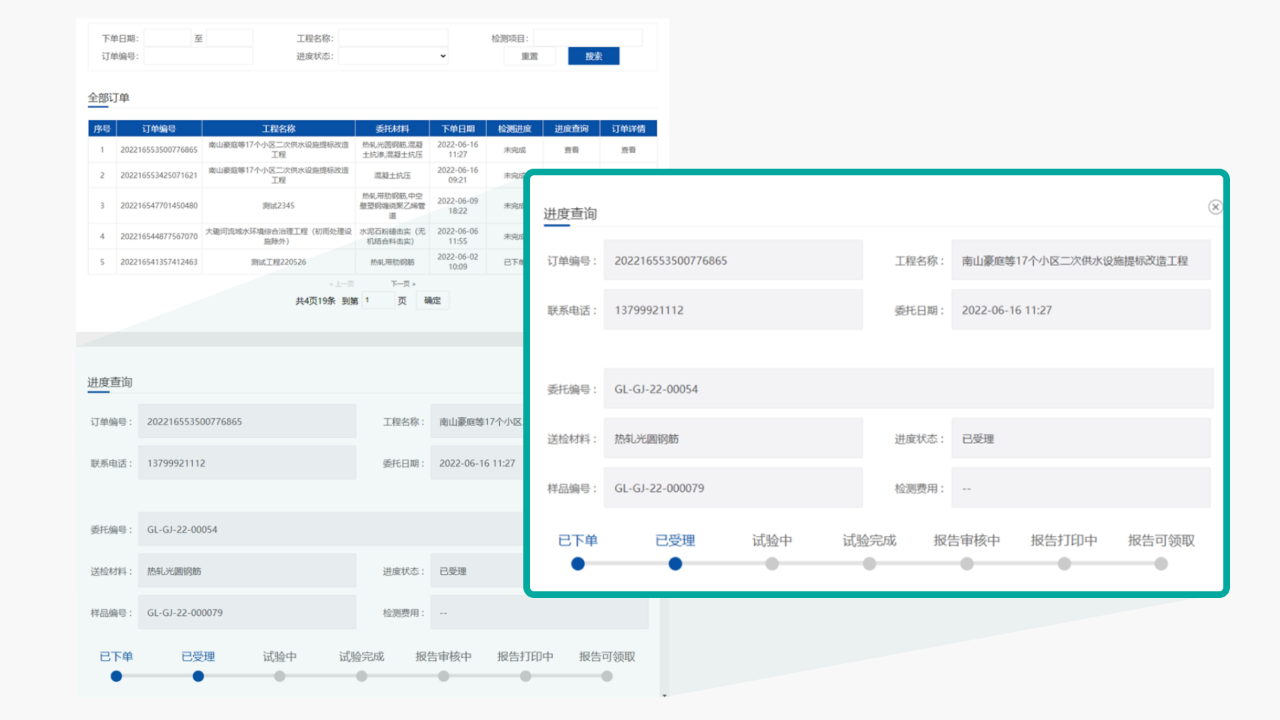
Task: Click 订单编号 value field in enlarged popup
Action: [733, 260]
